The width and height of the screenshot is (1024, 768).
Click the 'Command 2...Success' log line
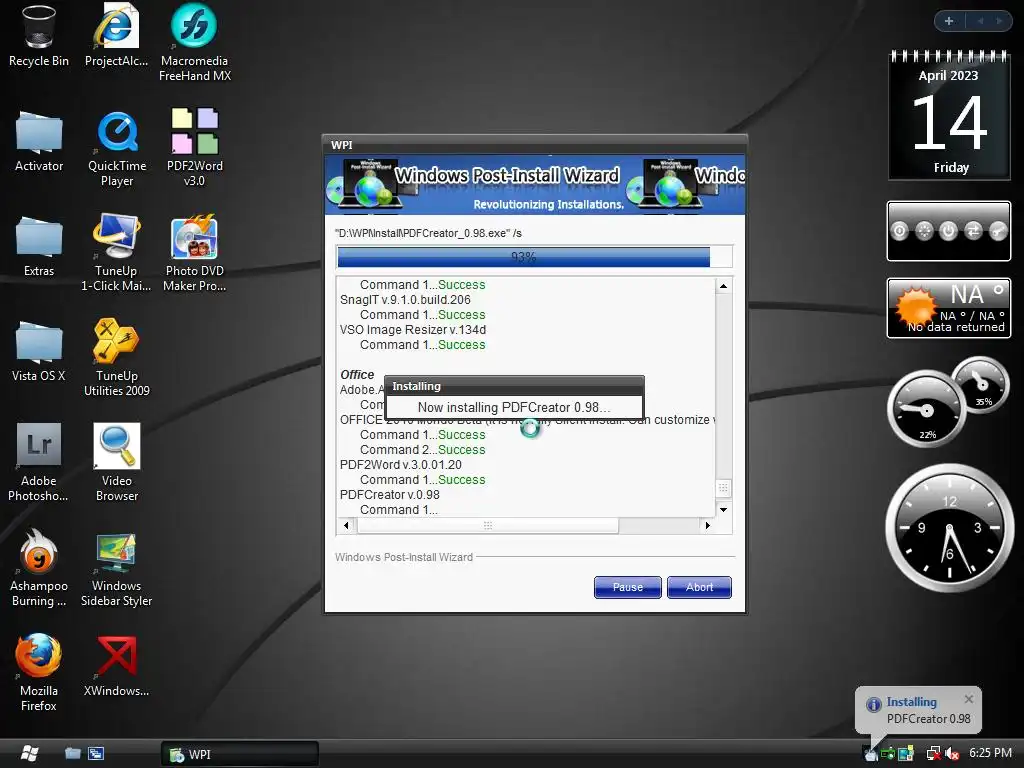coord(423,449)
